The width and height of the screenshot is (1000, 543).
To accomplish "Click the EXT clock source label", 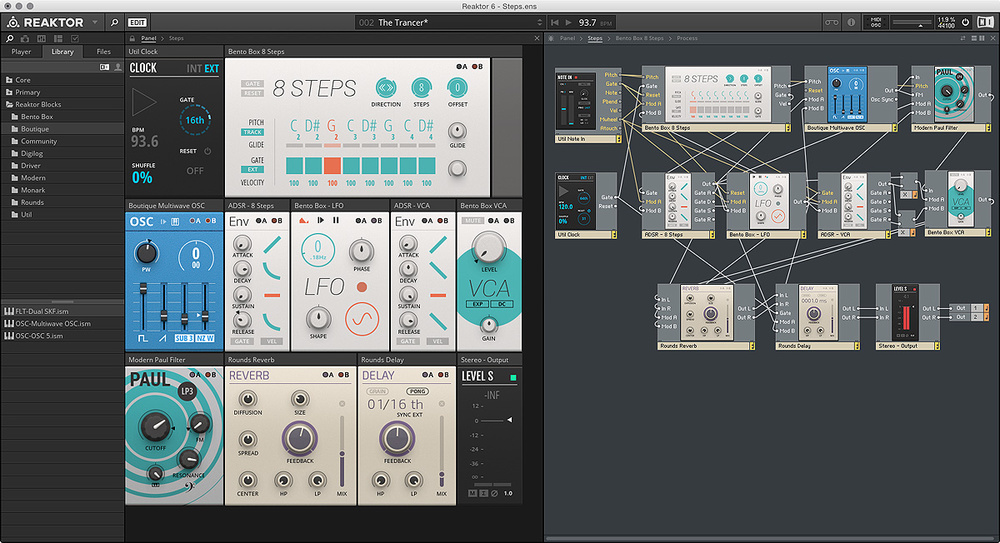I will (210, 69).
